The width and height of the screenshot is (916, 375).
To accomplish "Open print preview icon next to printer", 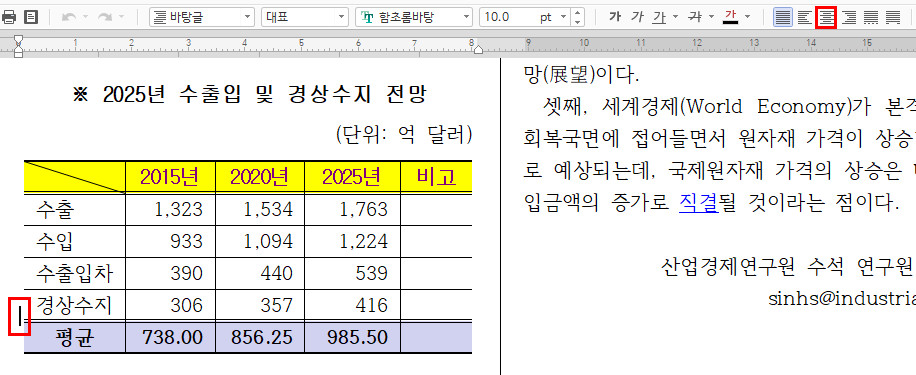I will (30, 18).
